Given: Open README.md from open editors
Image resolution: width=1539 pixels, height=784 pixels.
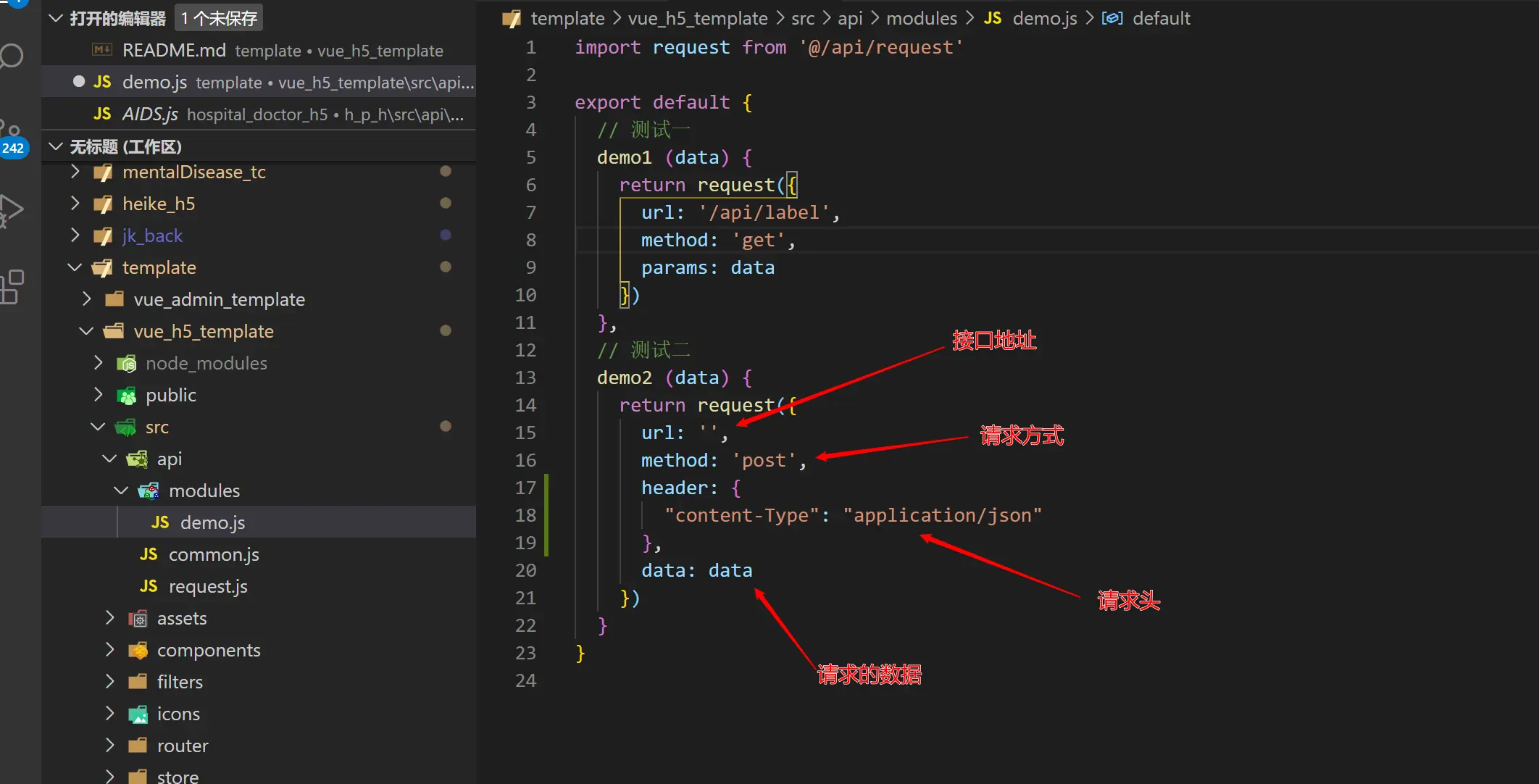Looking at the screenshot, I should point(174,50).
